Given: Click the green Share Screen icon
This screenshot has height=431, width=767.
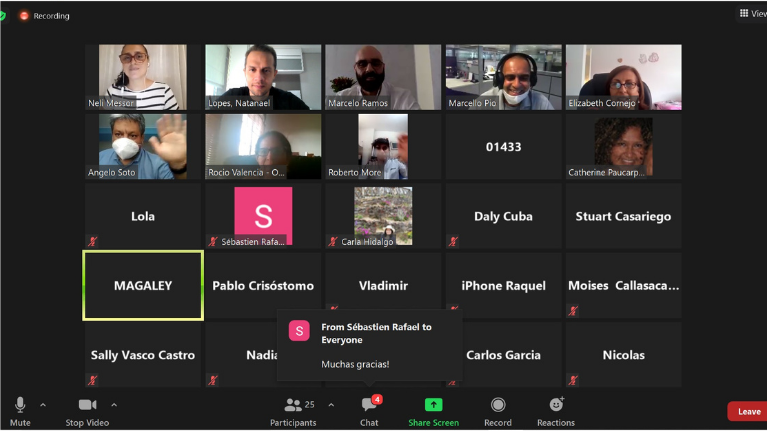Looking at the screenshot, I should [433, 405].
